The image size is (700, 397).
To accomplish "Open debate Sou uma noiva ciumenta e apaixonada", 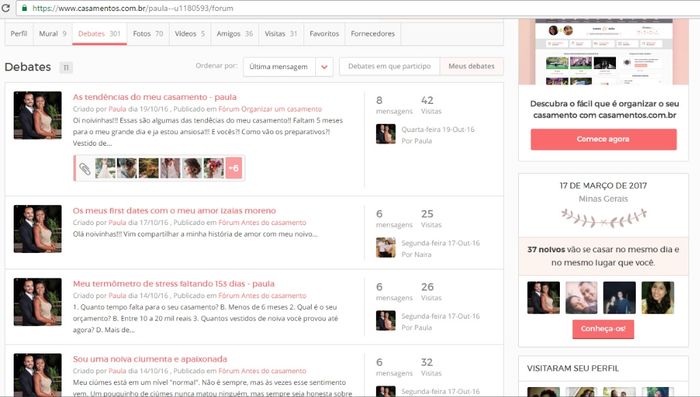I will [150, 359].
